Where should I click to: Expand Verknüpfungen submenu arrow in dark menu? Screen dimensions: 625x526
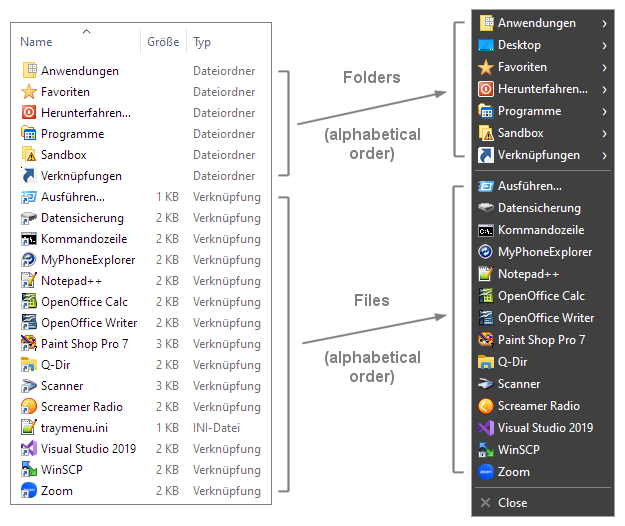click(x=605, y=155)
